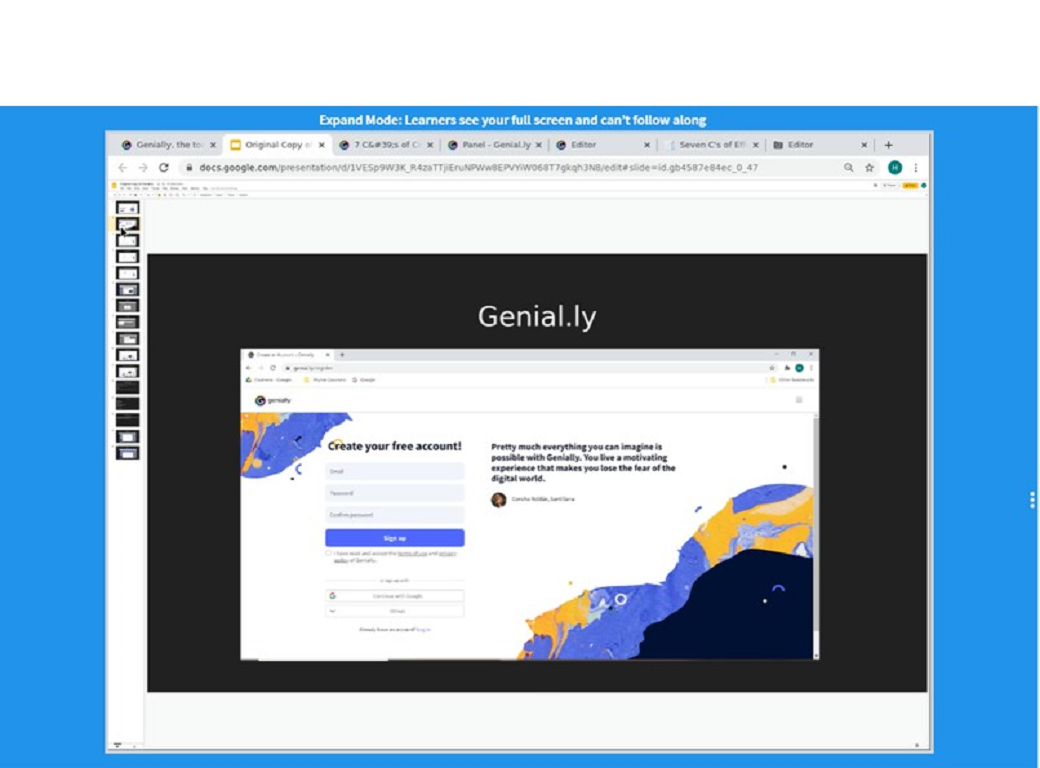Image resolution: width=1040 pixels, height=768 pixels.
Task: Click the blue "Sign up" button in the slide image
Action: (395, 538)
